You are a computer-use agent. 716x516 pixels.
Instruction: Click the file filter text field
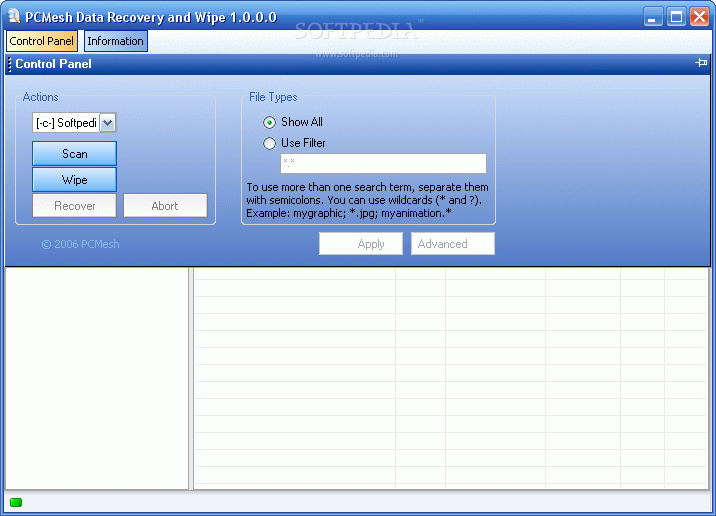pyautogui.click(x=383, y=163)
